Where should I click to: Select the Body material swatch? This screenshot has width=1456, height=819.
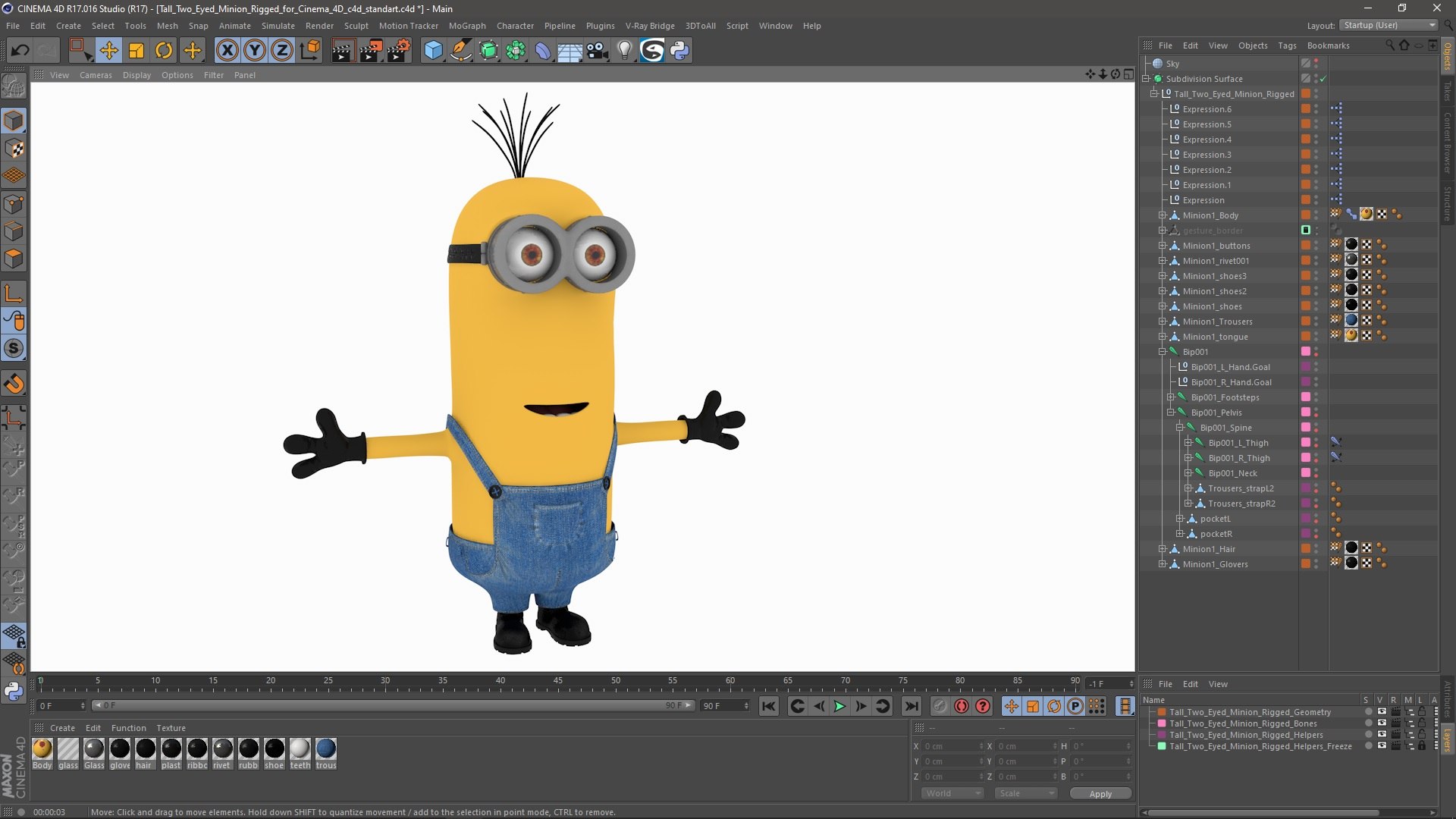click(42, 749)
